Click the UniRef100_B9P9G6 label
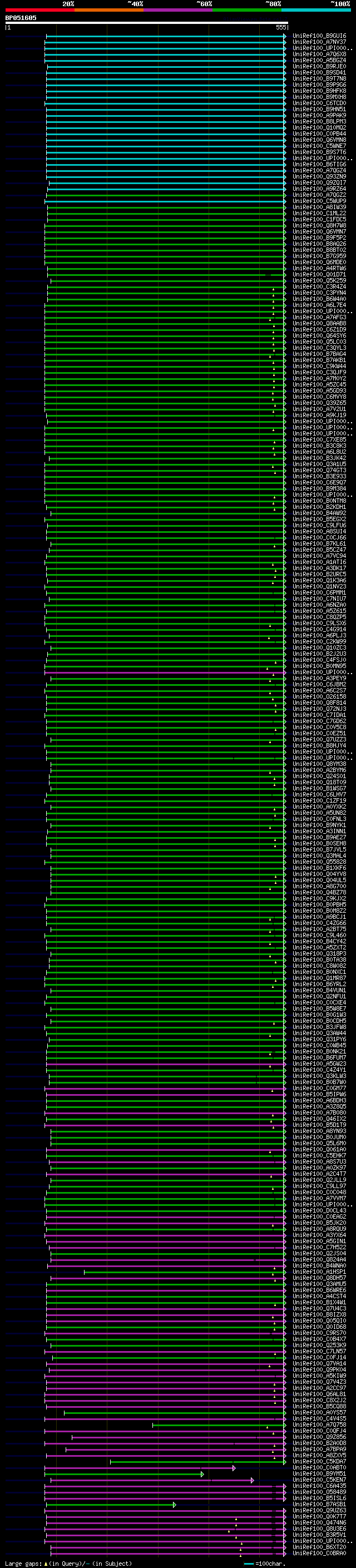 coord(319,85)
